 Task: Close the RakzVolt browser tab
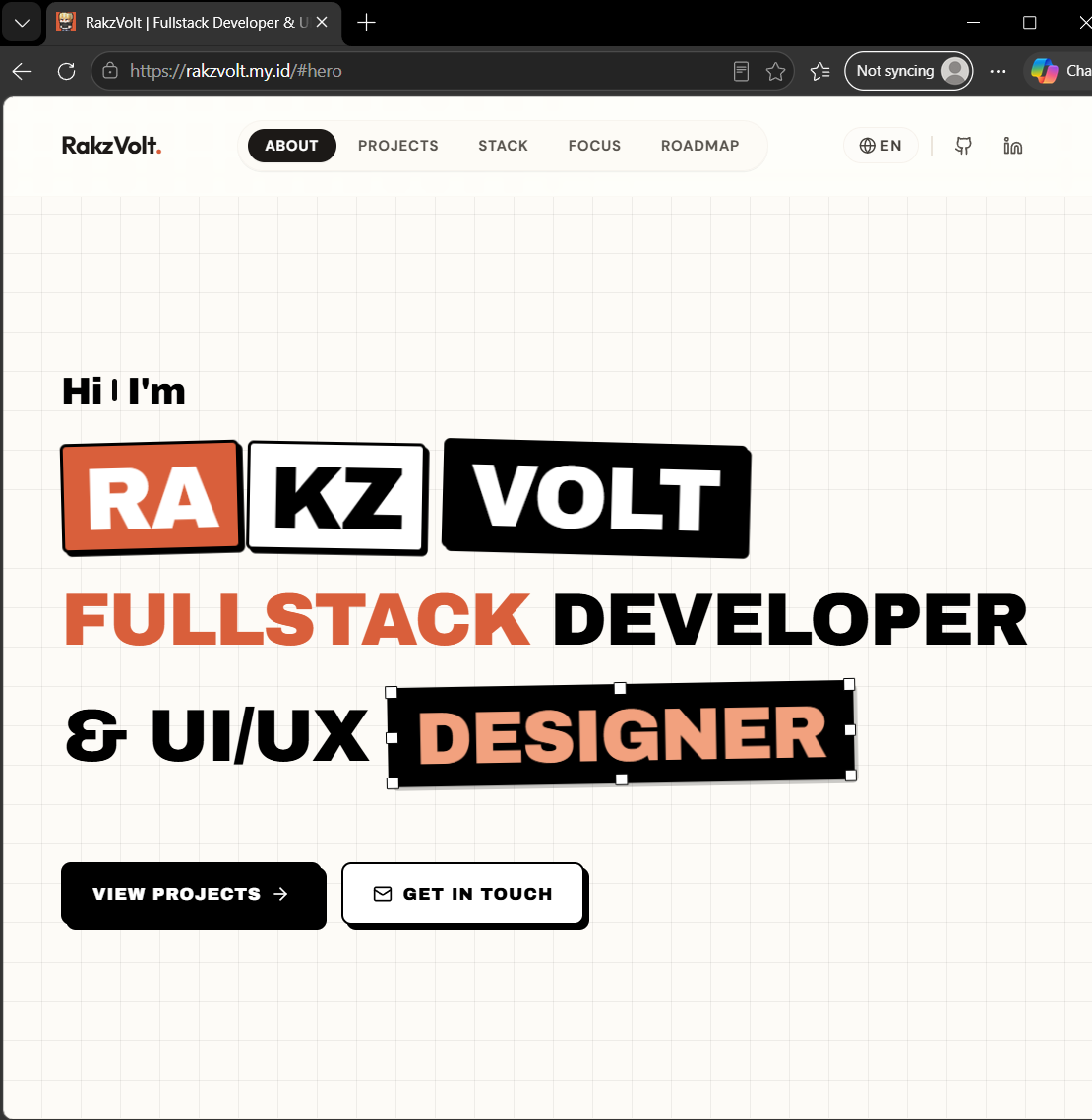(x=322, y=22)
